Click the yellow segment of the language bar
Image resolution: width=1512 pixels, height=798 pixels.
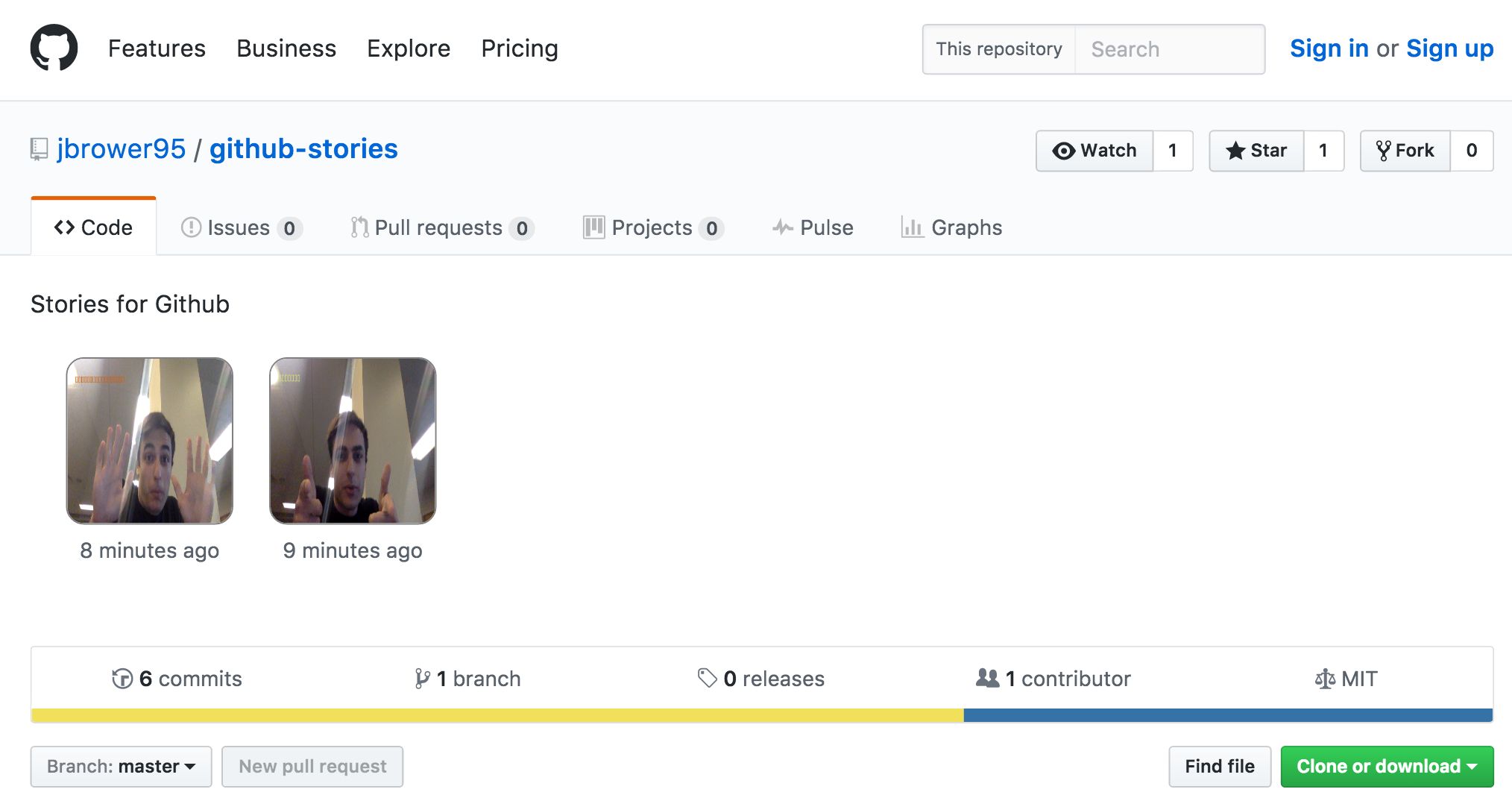497,715
